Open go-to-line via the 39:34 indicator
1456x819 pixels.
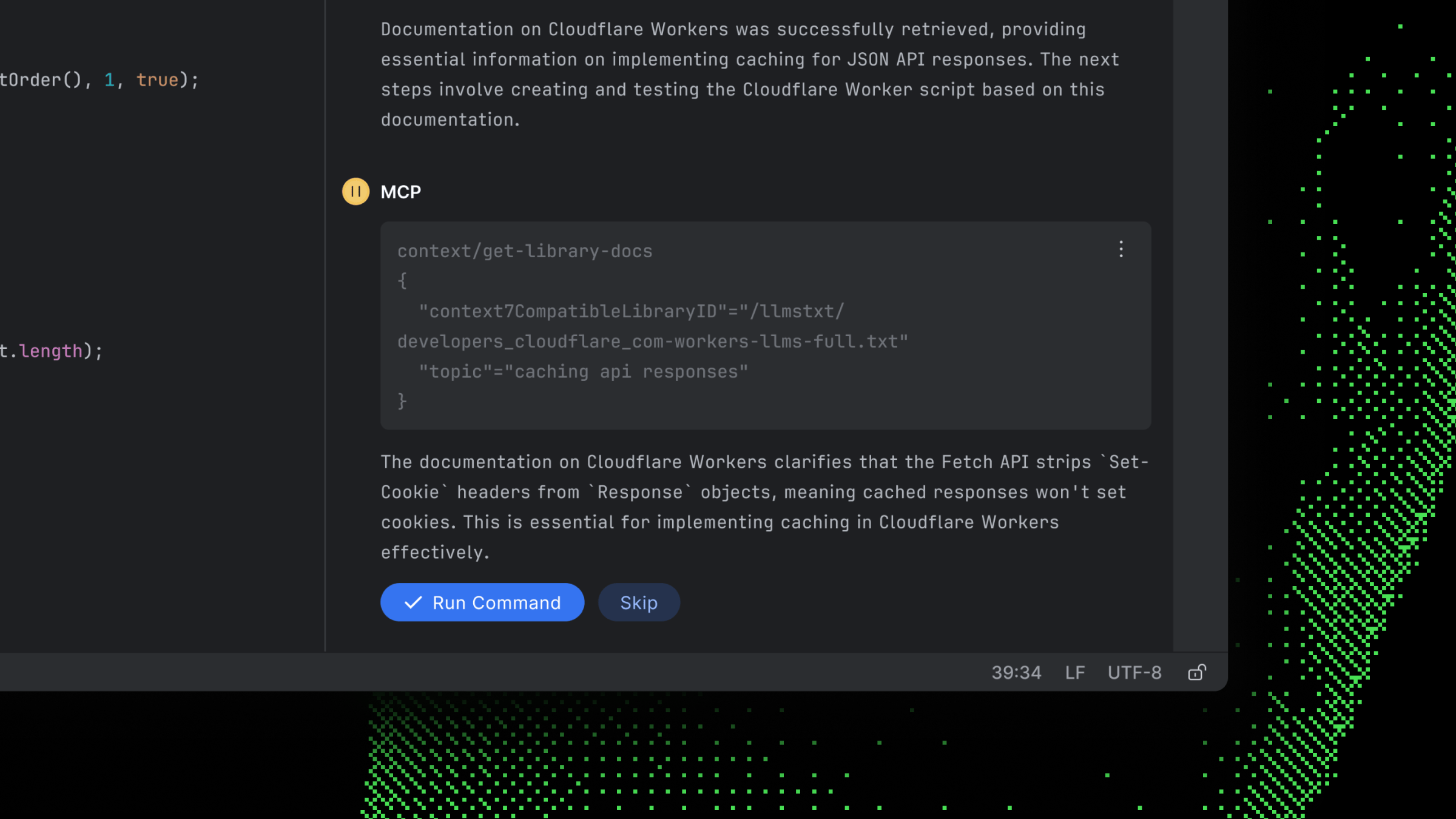pyautogui.click(x=1016, y=673)
